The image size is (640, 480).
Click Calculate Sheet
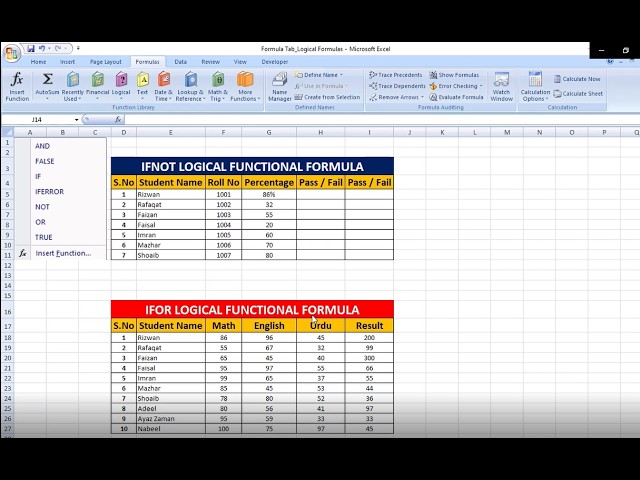pos(578,94)
